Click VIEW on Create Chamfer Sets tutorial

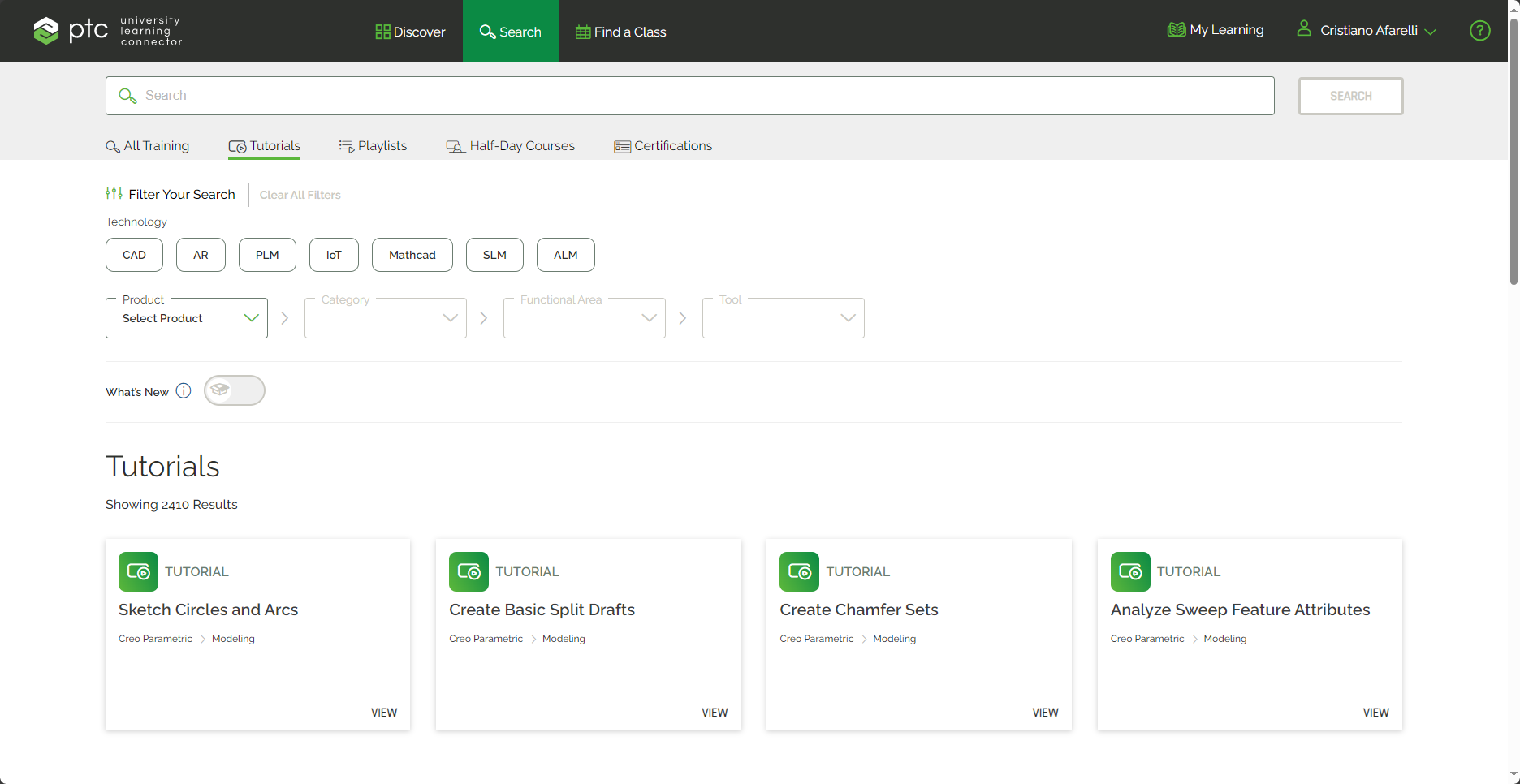point(1045,712)
